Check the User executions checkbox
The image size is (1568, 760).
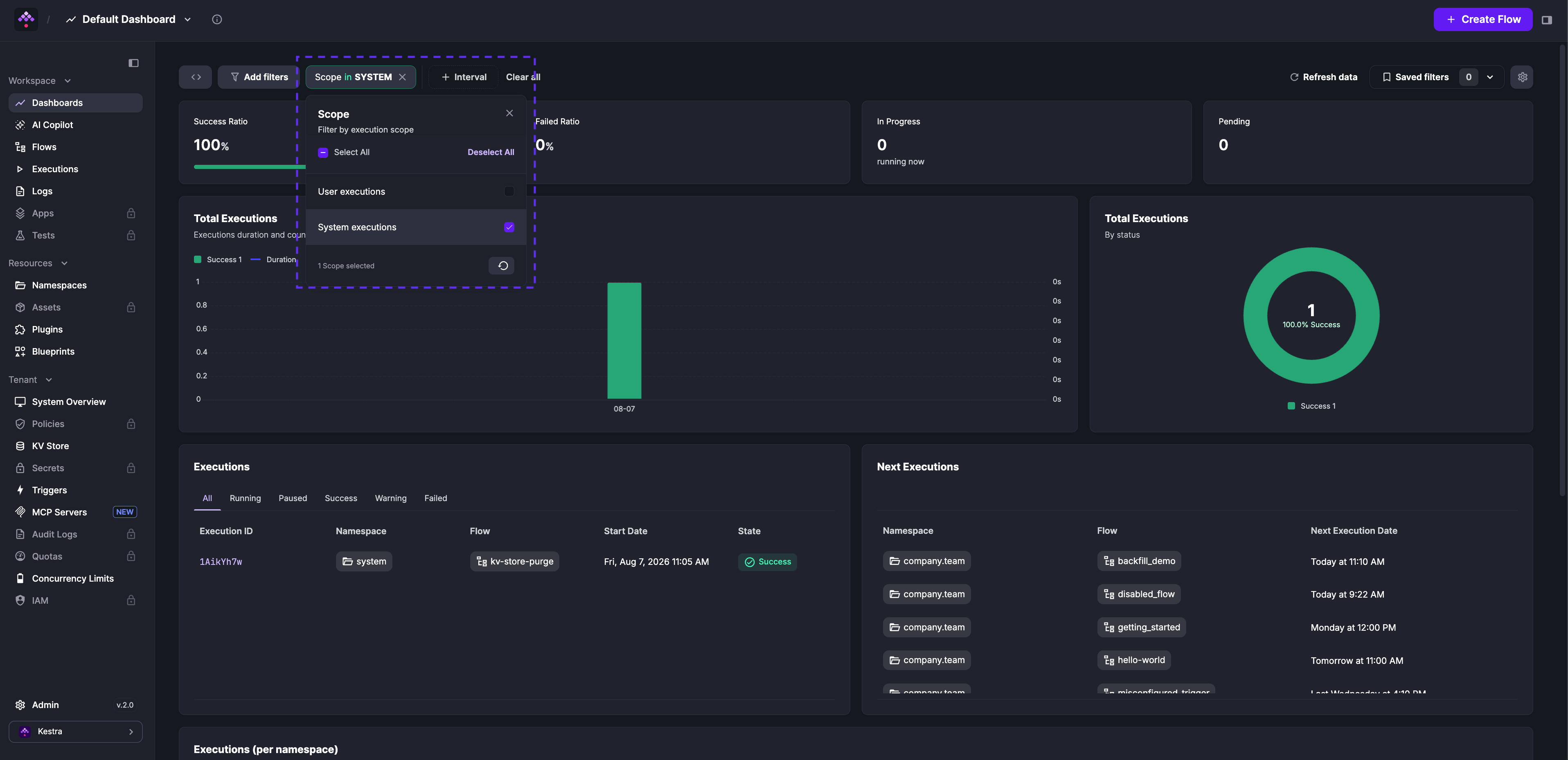point(509,192)
